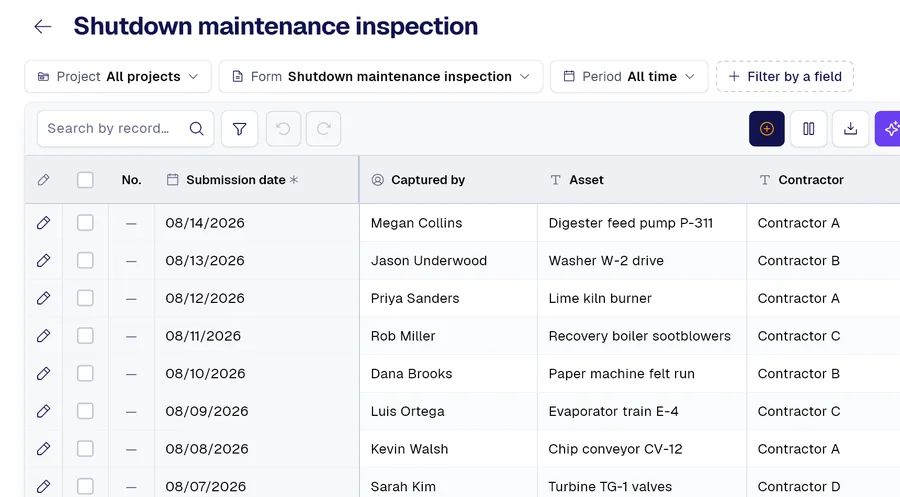This screenshot has width=900, height=497.
Task: Click the Chip conveyor CV-12 cell
Action: coord(642,449)
